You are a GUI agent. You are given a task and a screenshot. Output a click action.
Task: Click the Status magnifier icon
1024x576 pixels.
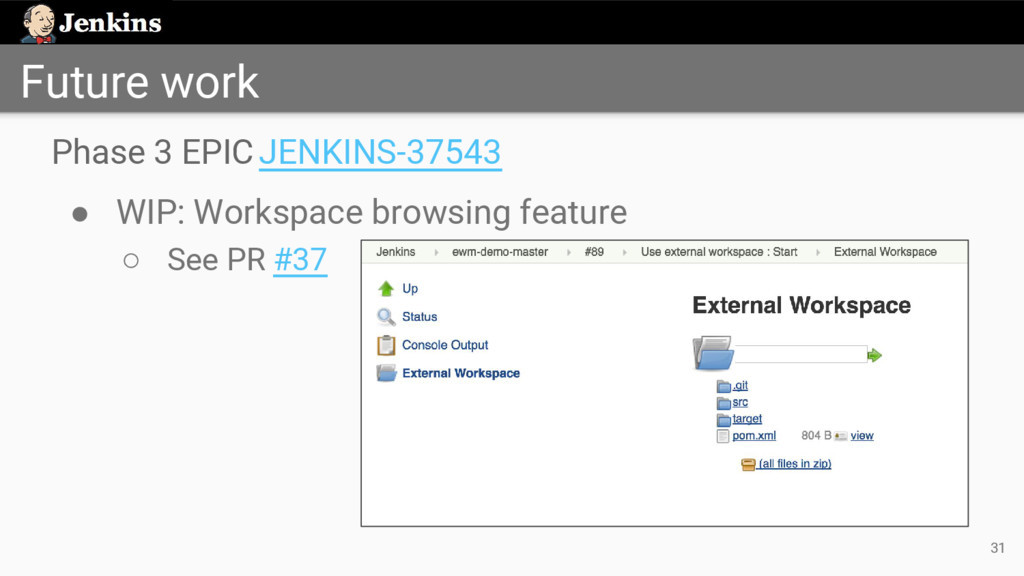pos(386,317)
